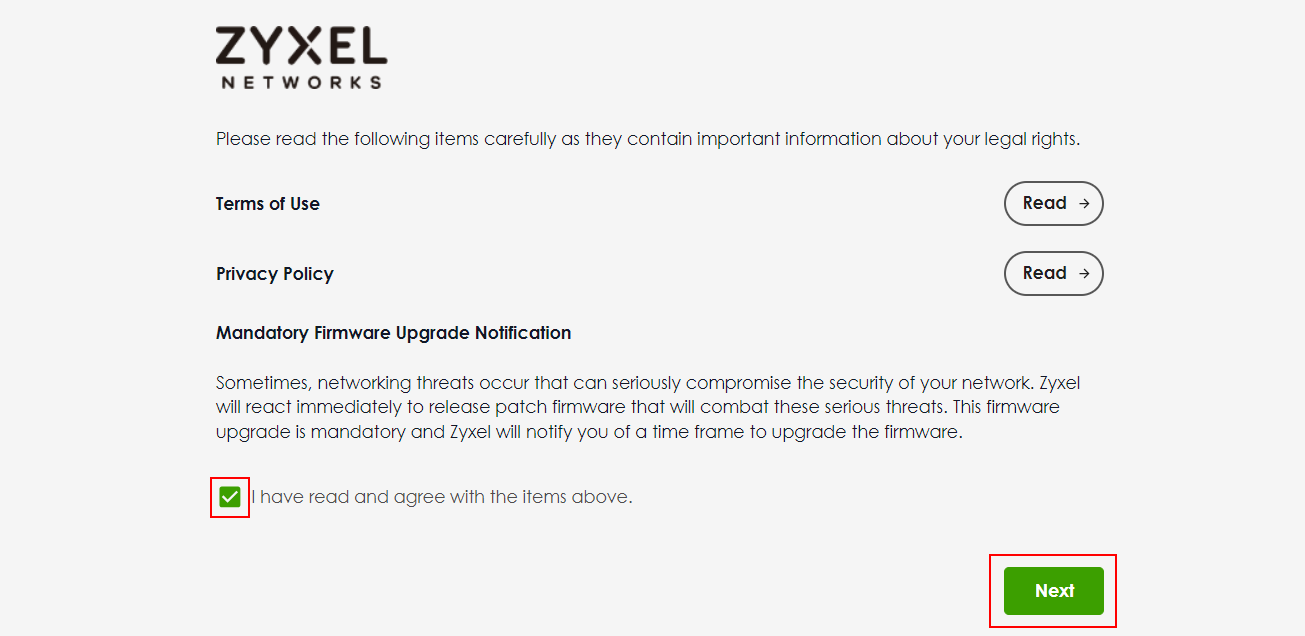Click the arrow icon beside Terms of Use Read

[1084, 203]
